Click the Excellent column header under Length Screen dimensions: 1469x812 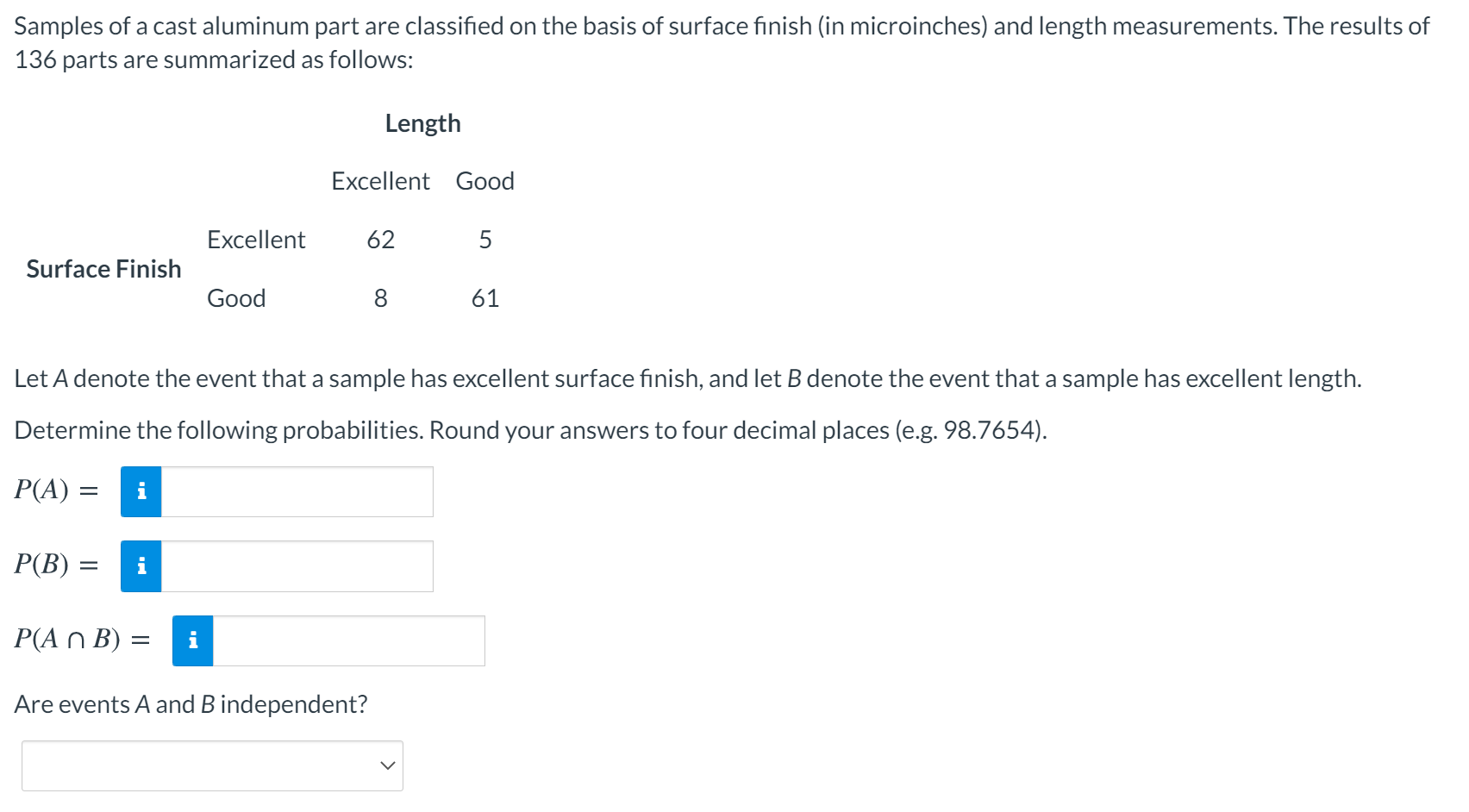pyautogui.click(x=380, y=181)
